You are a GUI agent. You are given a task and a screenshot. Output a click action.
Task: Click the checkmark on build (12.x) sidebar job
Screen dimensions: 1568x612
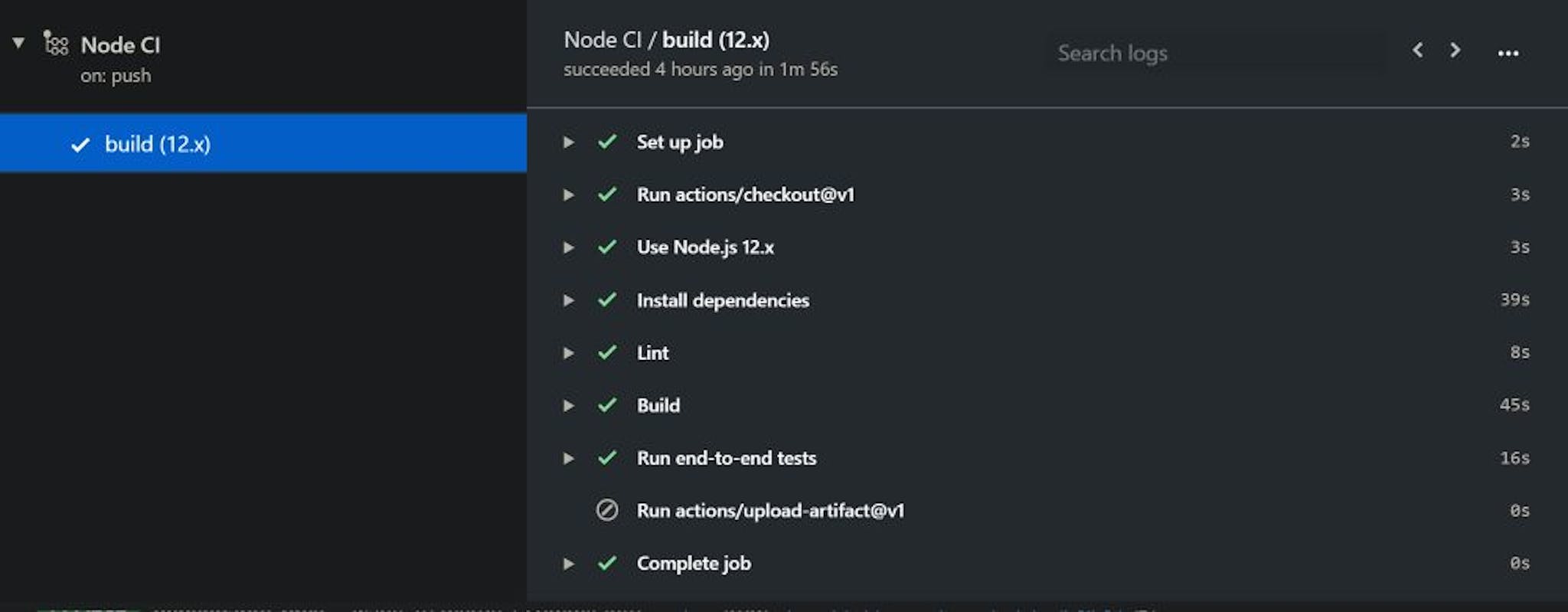(80, 145)
